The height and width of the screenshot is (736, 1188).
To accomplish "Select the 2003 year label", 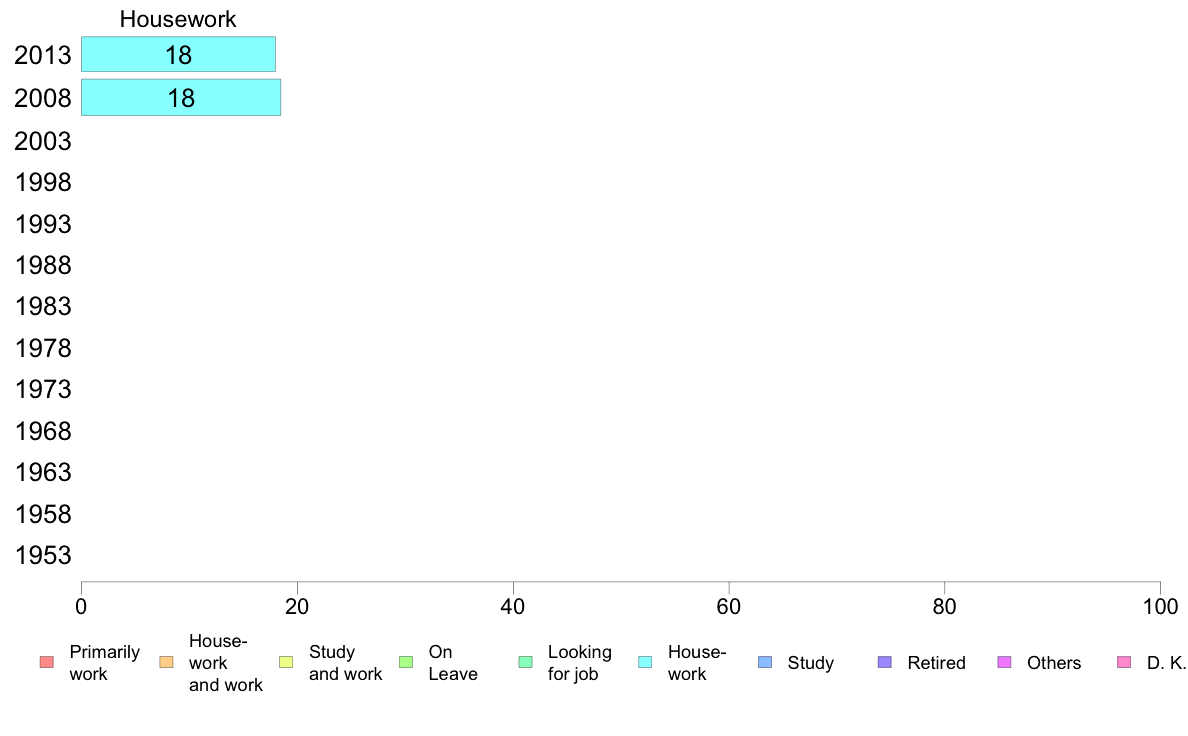I will click(43, 141).
